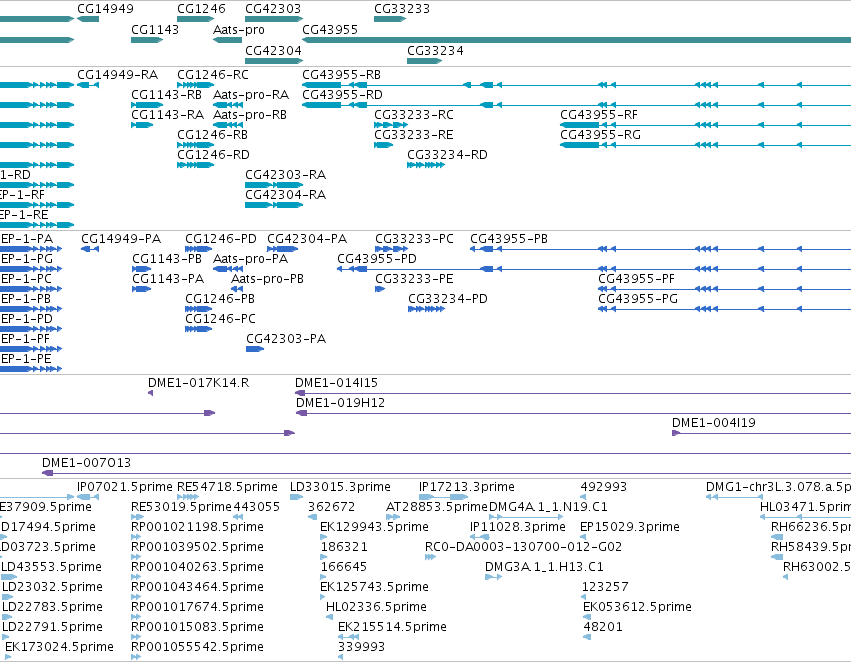Click transcript CG43955-RB label
851x662 pixels.
pos(342,74)
